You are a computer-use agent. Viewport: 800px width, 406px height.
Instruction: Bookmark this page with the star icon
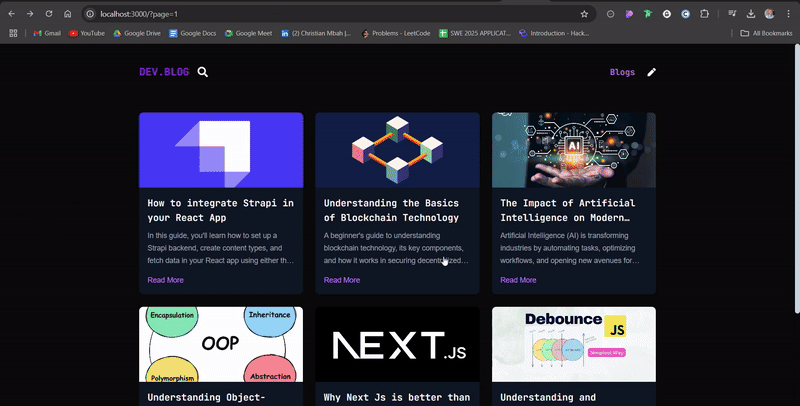click(584, 14)
